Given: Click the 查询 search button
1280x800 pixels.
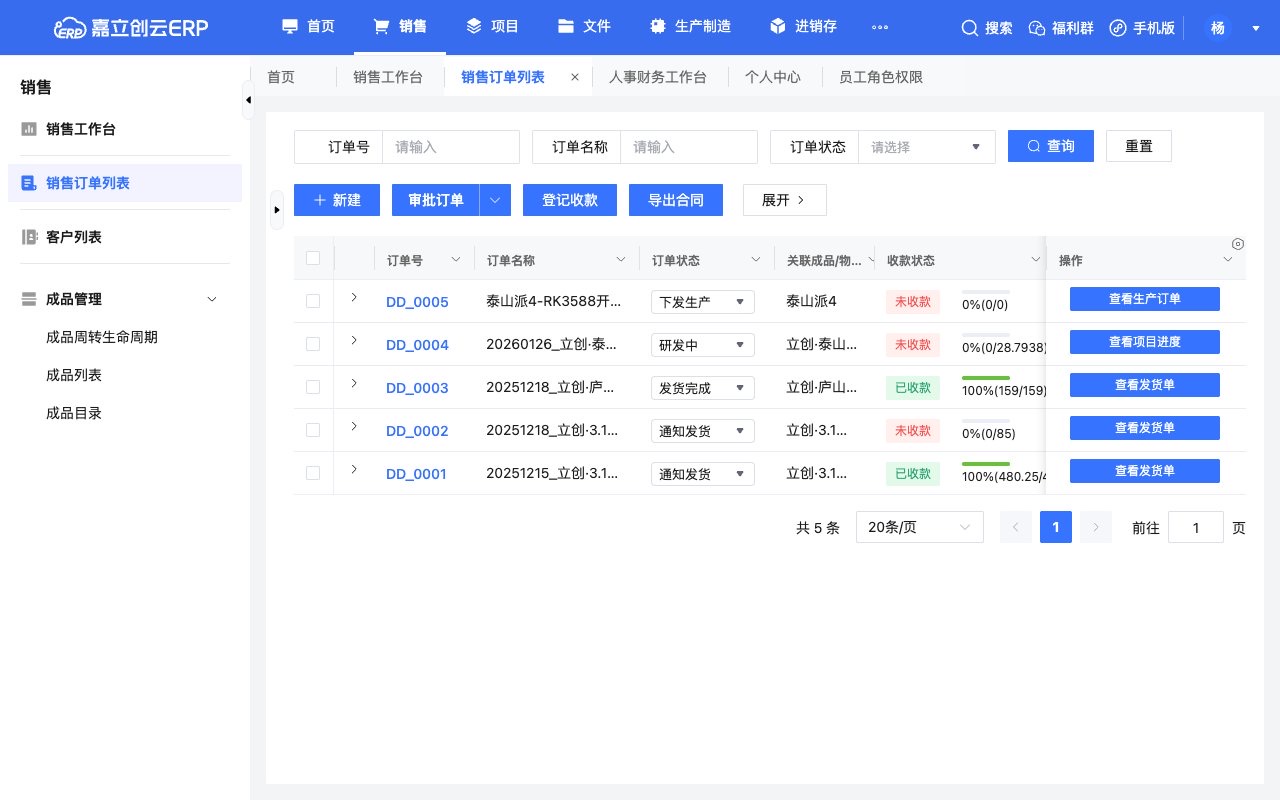Looking at the screenshot, I should pyautogui.click(x=1051, y=146).
